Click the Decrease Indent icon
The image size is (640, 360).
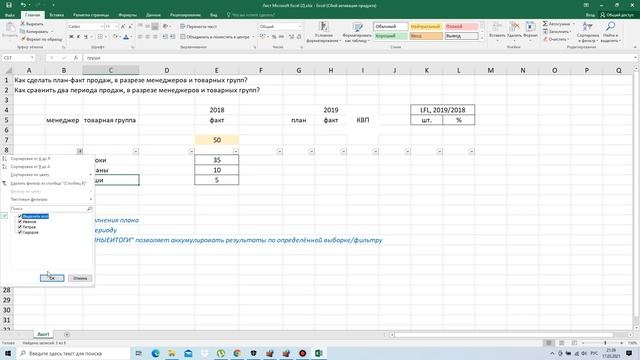(165, 37)
